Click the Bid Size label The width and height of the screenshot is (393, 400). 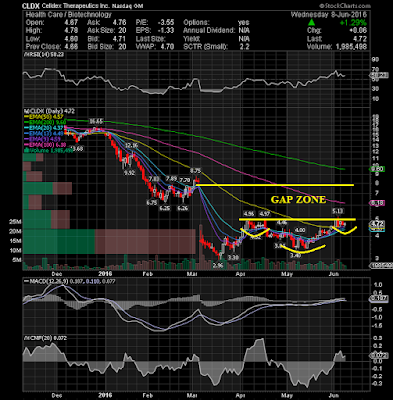[100, 47]
